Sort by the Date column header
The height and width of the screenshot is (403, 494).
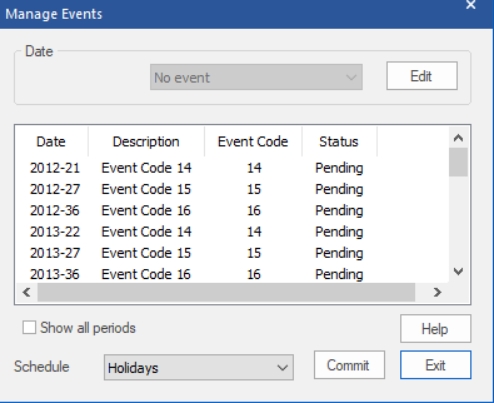pos(51,141)
